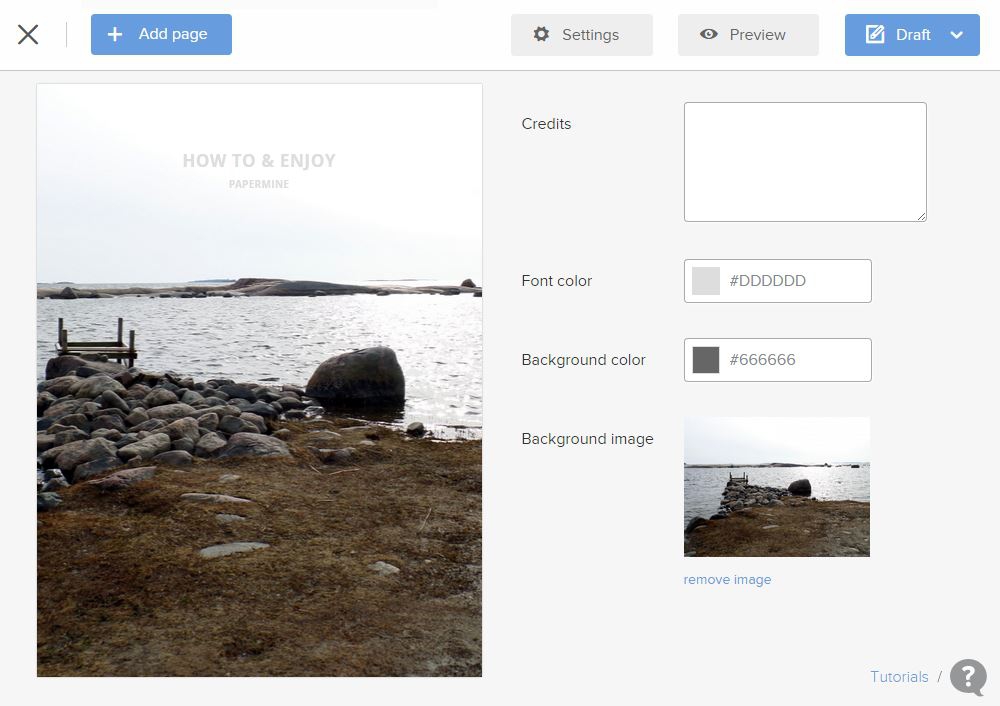Select the PAPERMINE subtitle on the cover

[259, 184]
